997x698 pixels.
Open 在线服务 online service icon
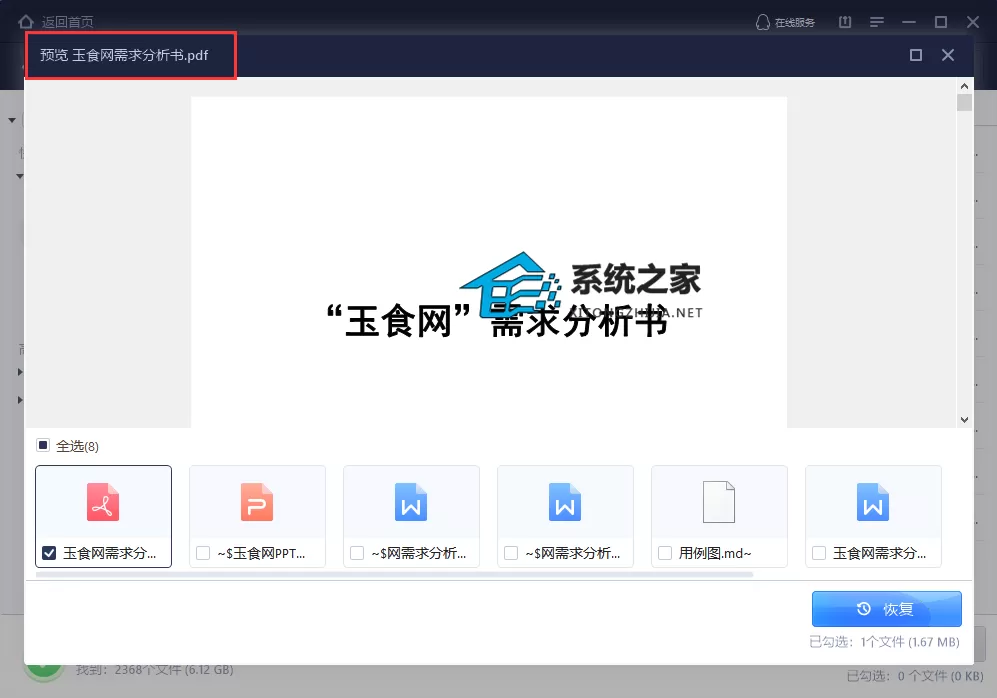point(762,22)
